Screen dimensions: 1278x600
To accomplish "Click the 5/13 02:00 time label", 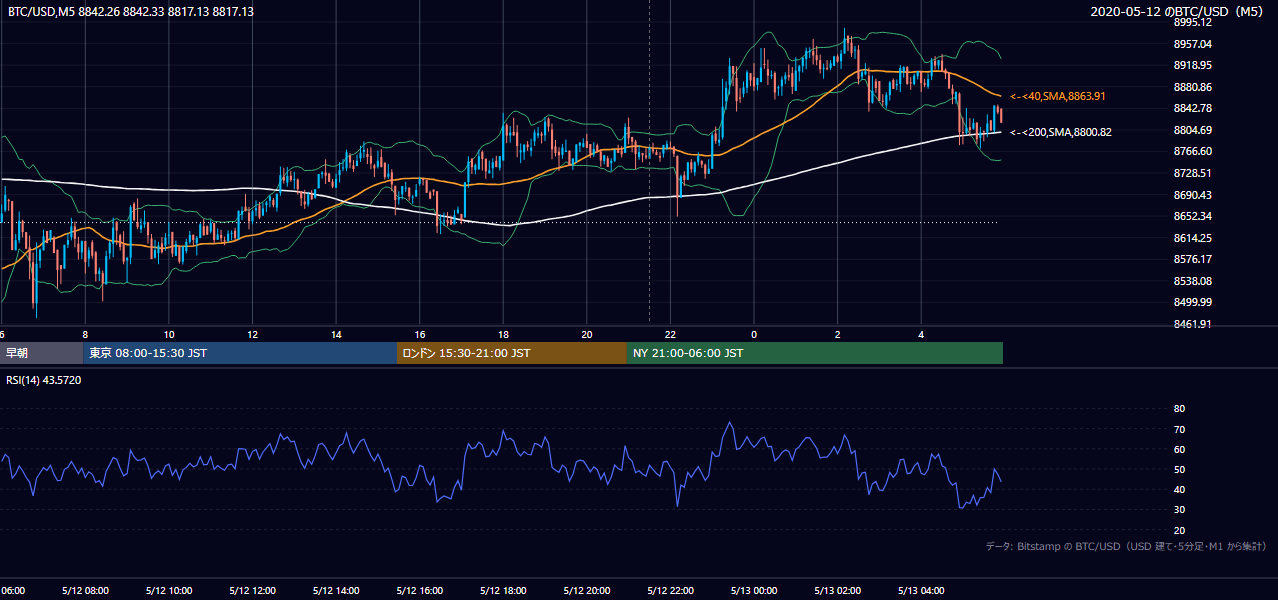I will pyautogui.click(x=838, y=591).
